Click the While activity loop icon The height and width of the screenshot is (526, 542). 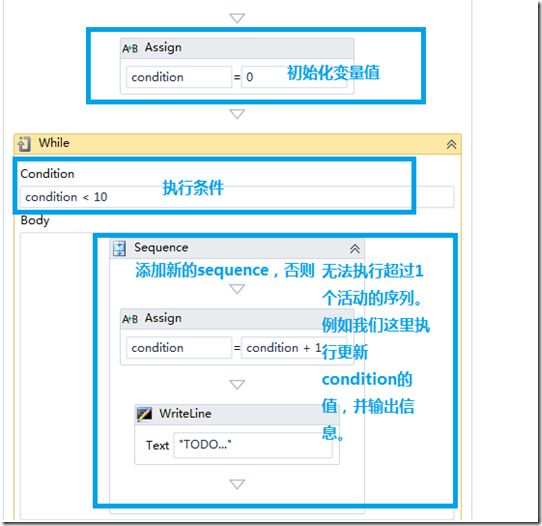click(x=24, y=144)
